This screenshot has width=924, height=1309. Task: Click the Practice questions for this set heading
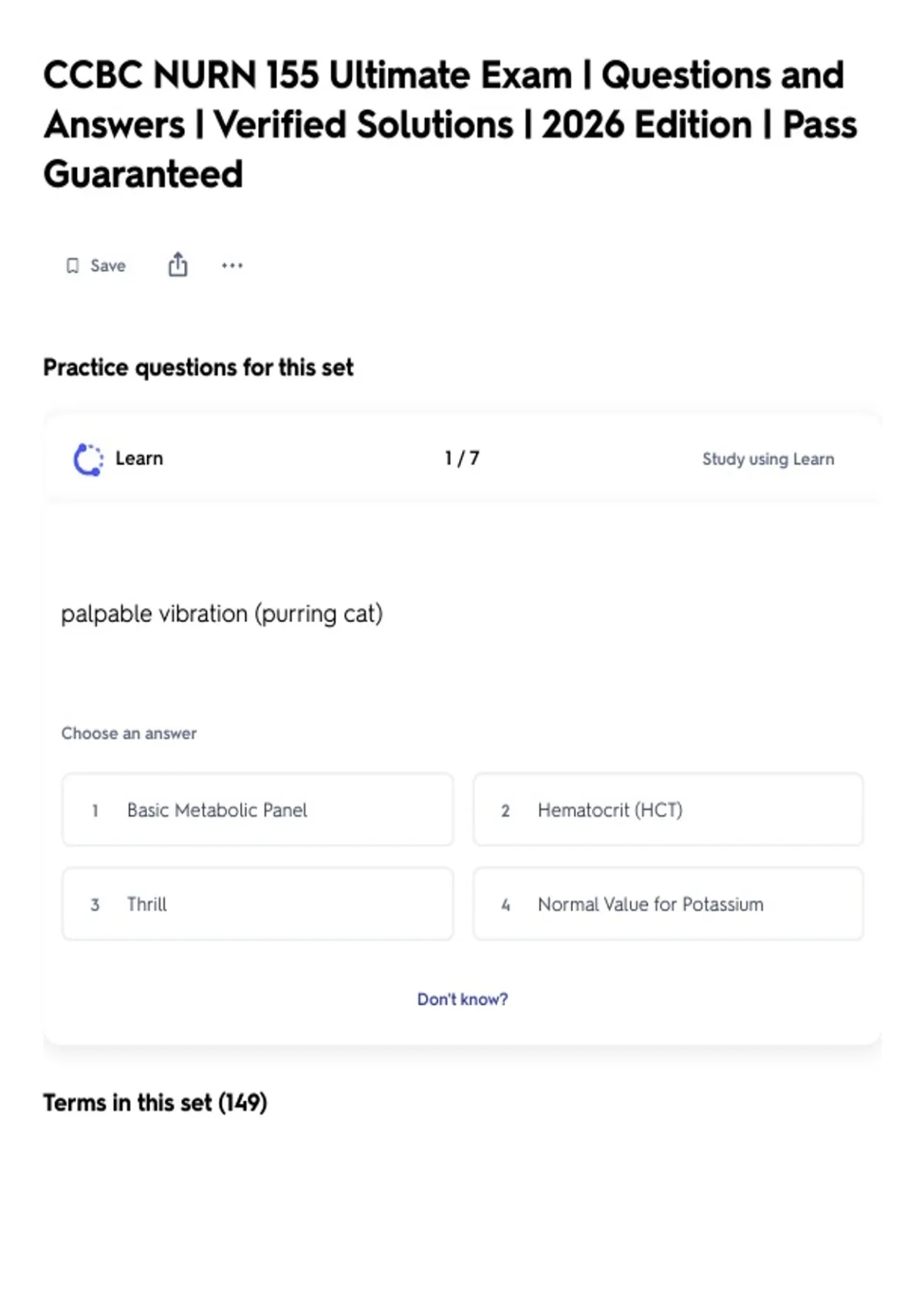click(x=199, y=367)
